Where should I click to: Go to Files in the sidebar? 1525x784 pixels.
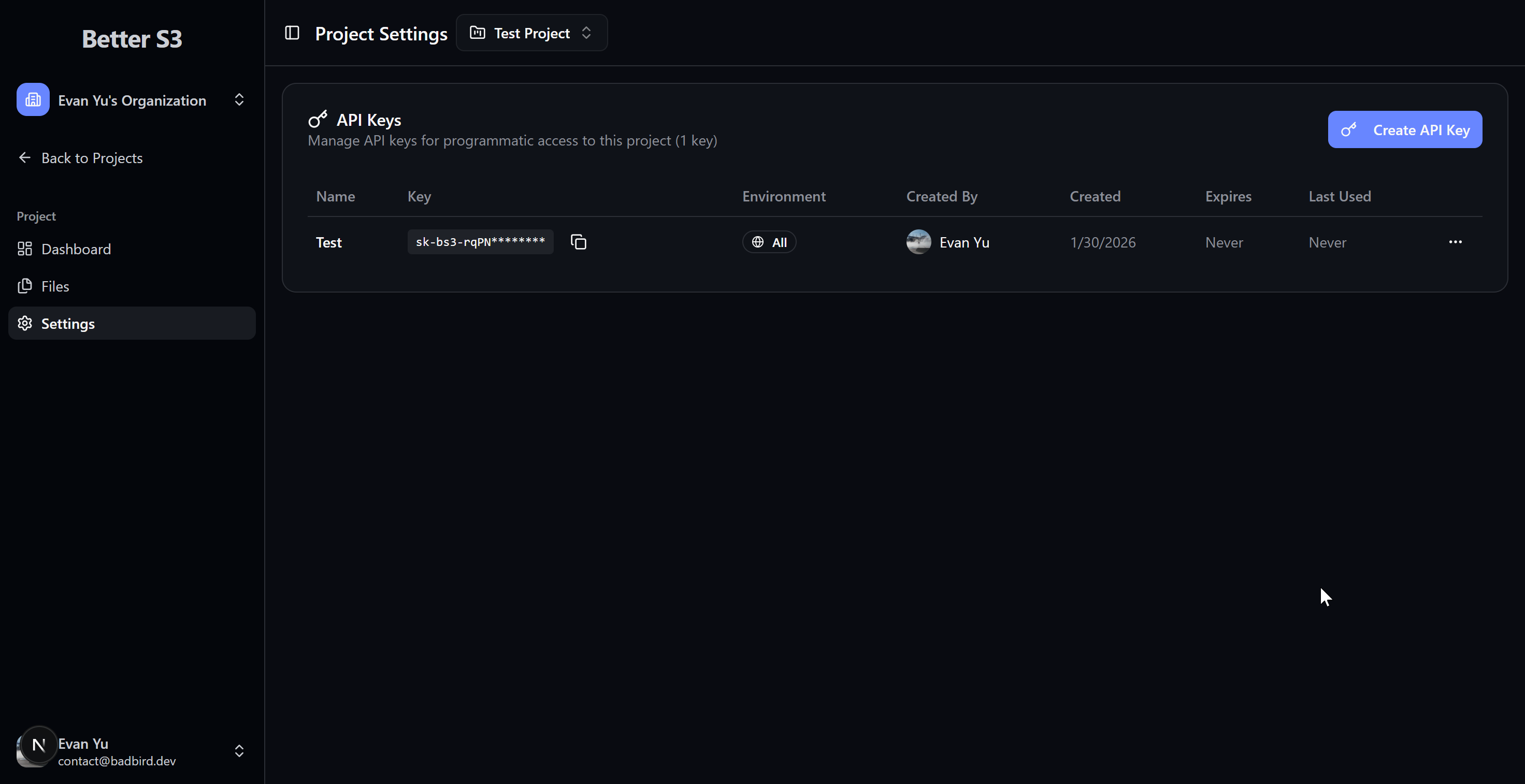tap(55, 286)
